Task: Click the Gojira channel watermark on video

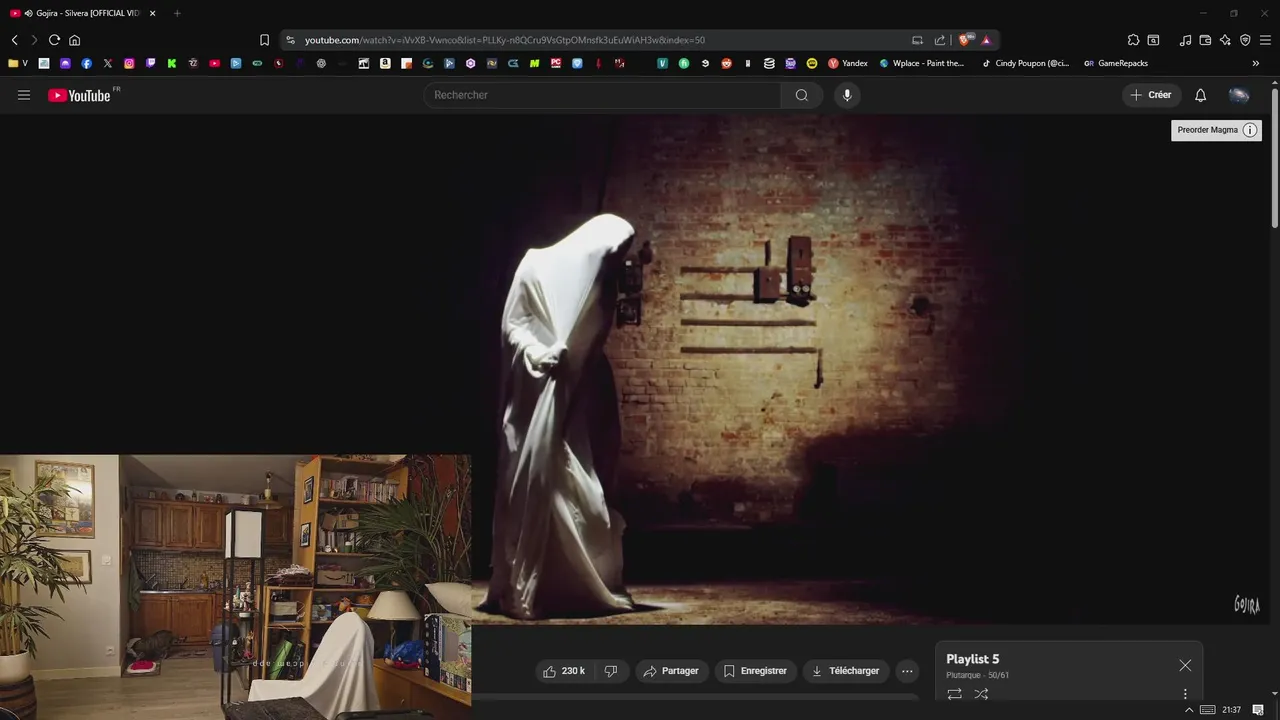Action: 1247,604
